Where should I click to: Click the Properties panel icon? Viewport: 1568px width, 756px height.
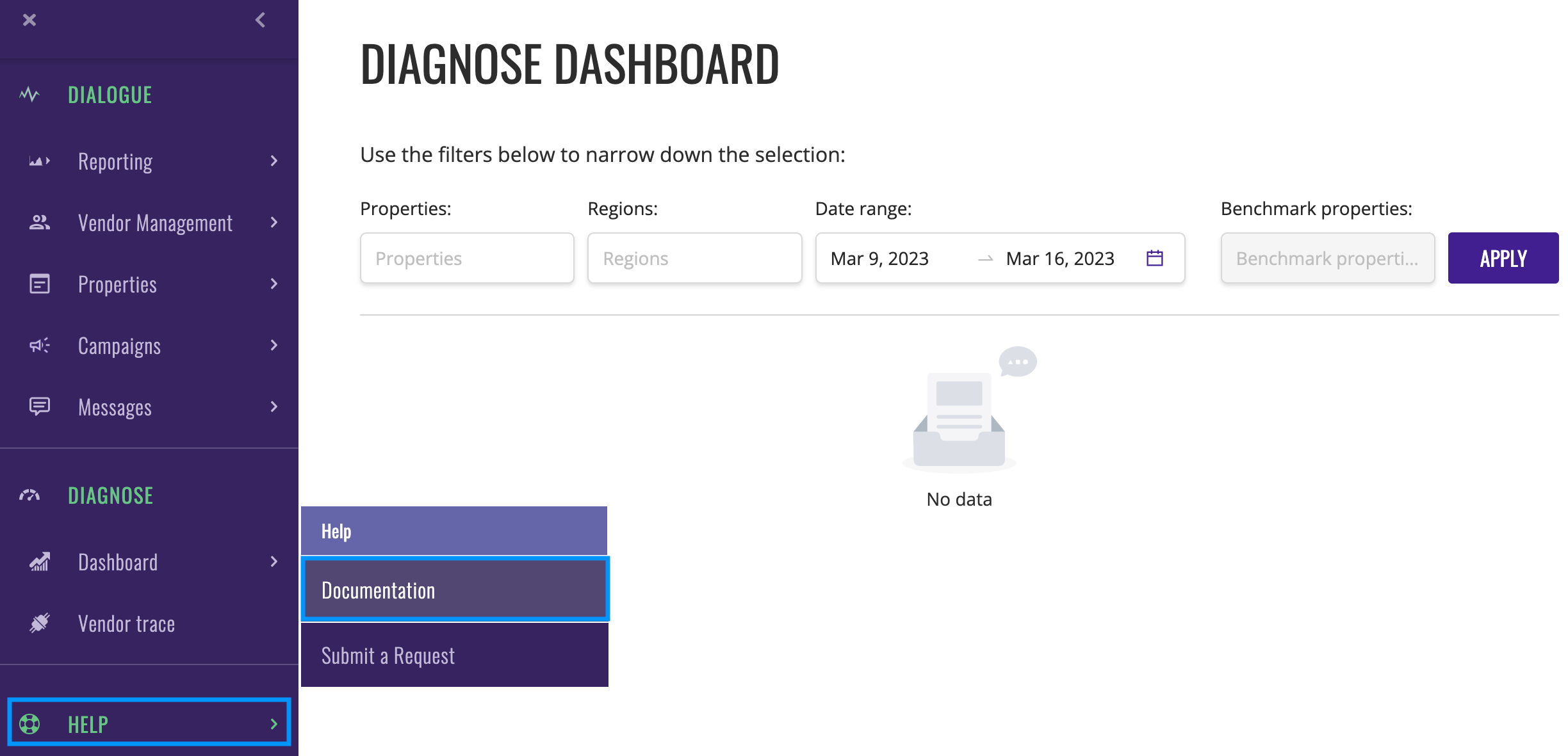pos(39,284)
